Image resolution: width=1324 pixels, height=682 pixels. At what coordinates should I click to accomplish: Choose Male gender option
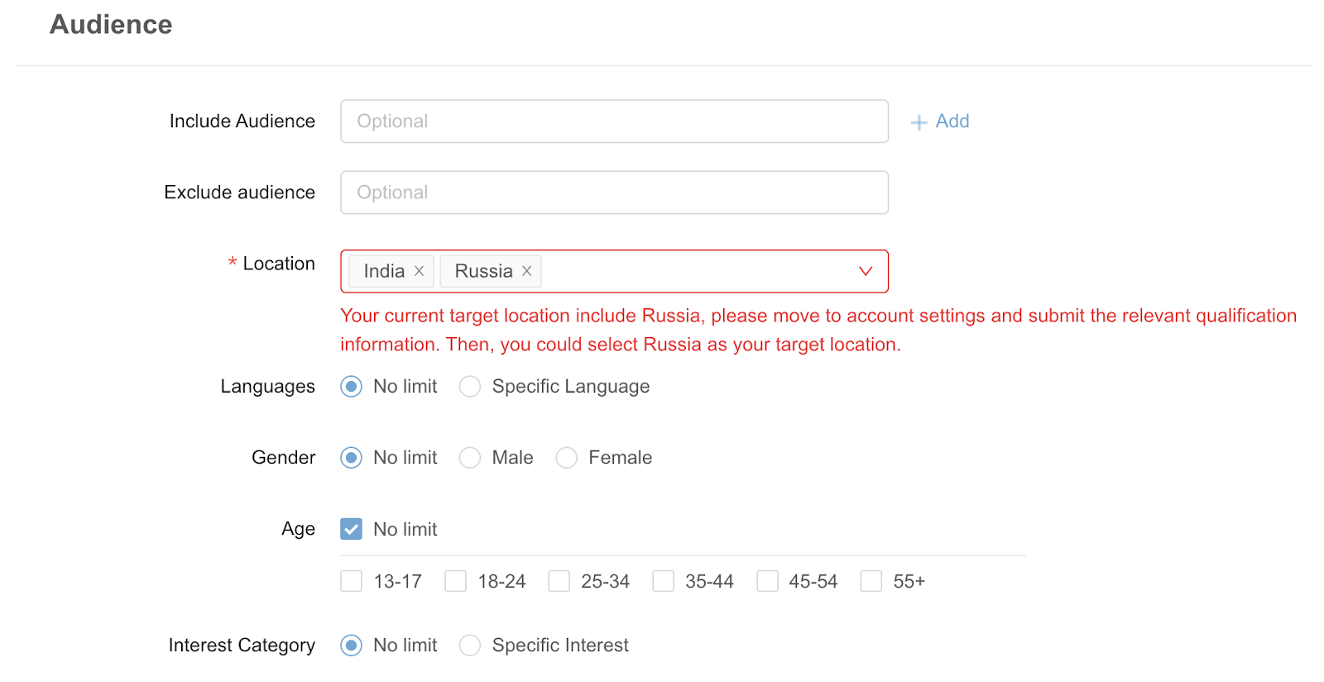click(x=470, y=458)
